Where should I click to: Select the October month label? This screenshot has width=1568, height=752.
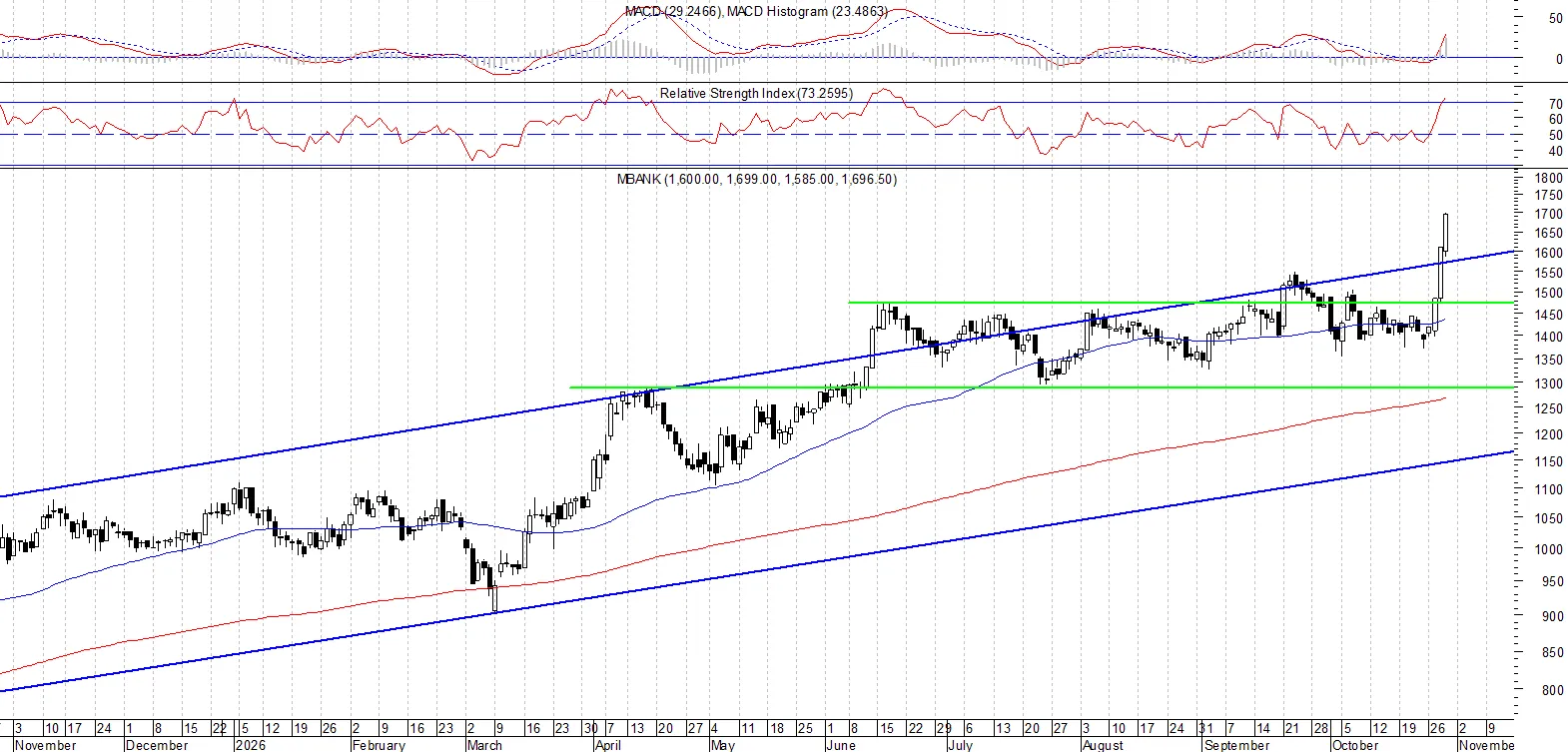point(1354,745)
